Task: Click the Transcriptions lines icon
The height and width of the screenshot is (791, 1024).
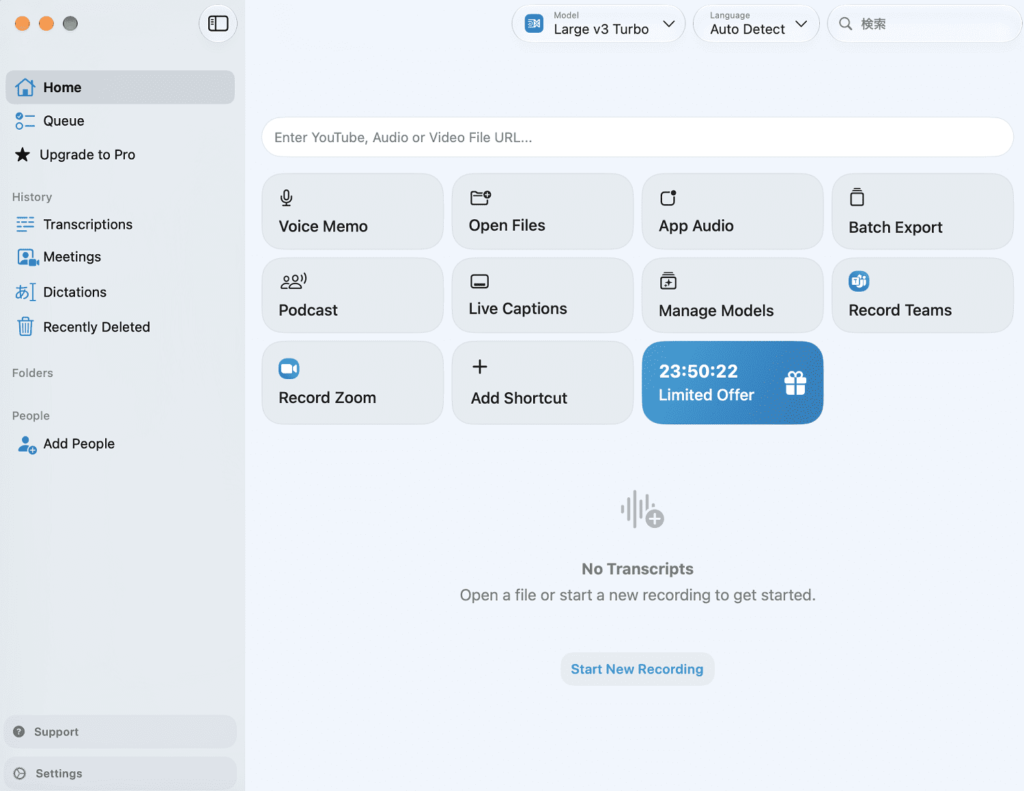Action: pyautogui.click(x=25, y=224)
